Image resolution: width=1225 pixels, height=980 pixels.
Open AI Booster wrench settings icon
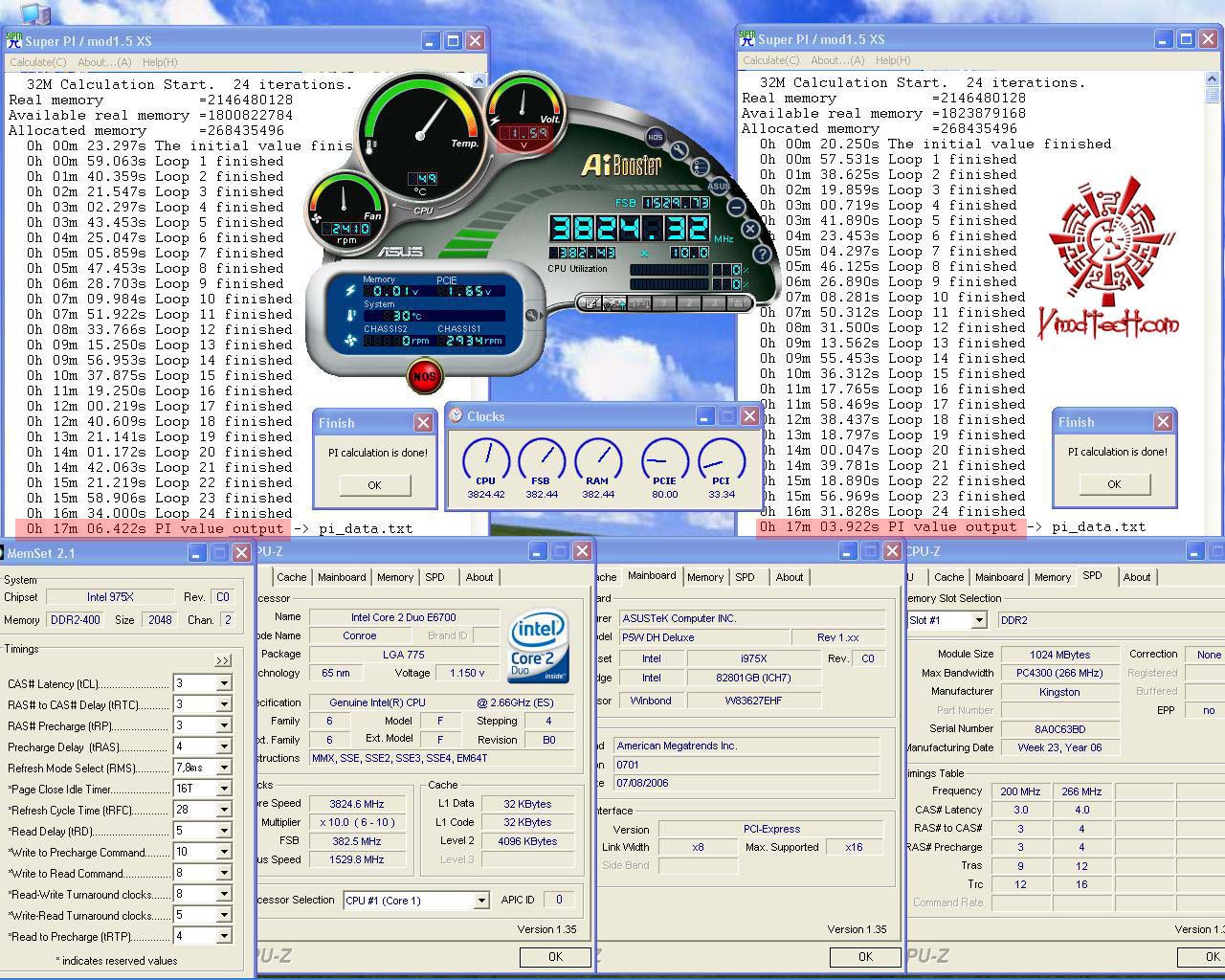[x=679, y=150]
